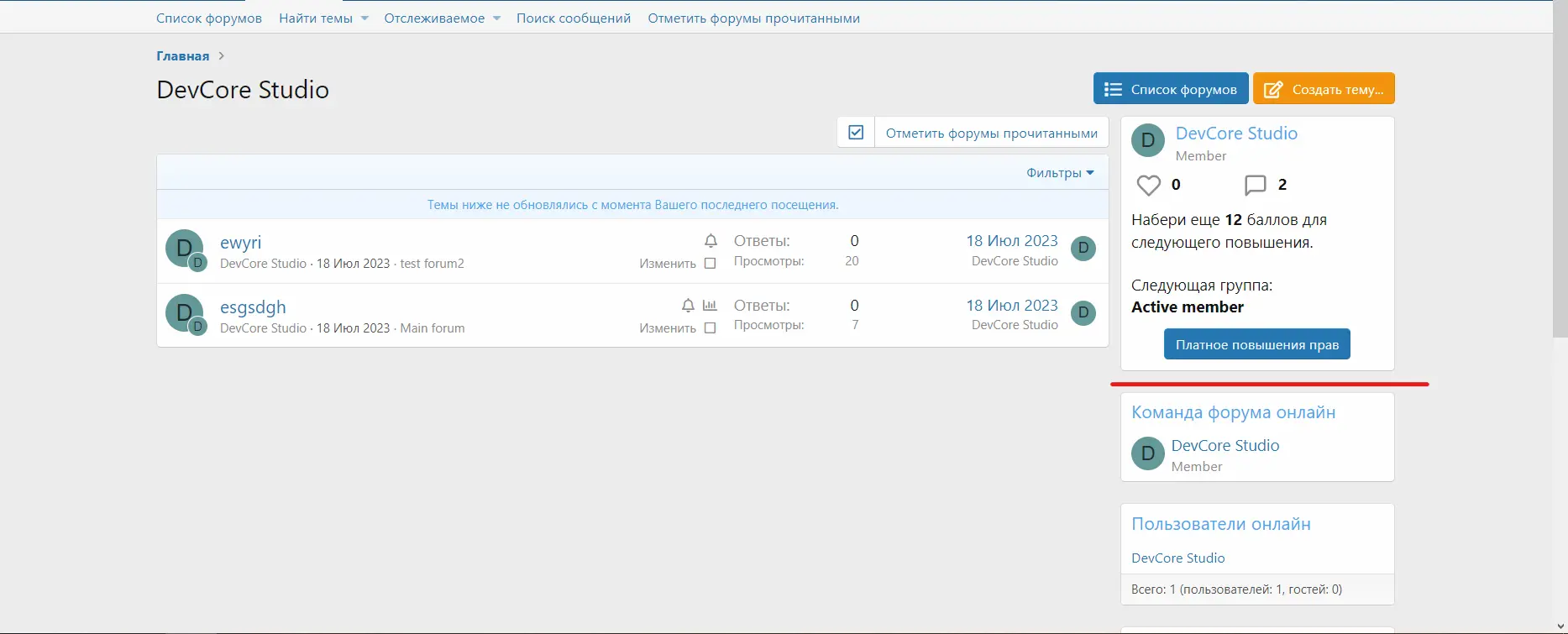Open Список форумов in top navigation
Viewport: 1568px width, 634px height.
[x=209, y=18]
